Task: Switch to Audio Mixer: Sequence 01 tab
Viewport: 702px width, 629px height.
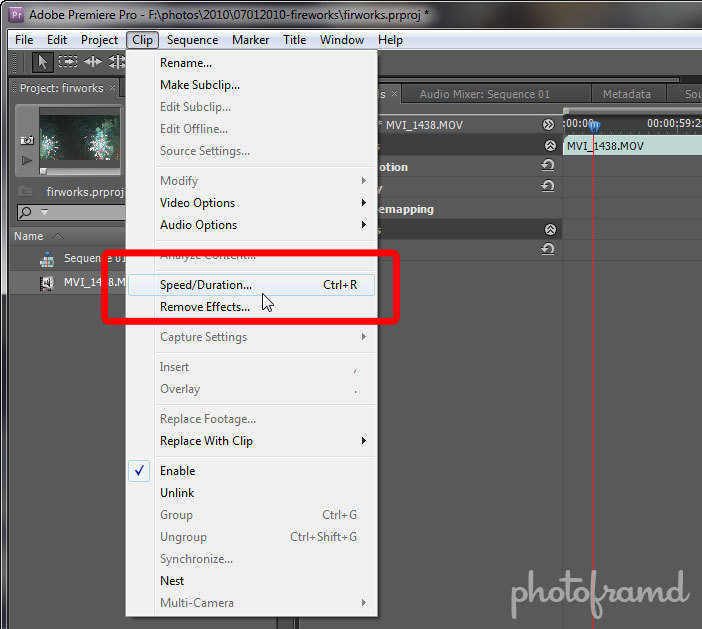Action: click(x=484, y=94)
